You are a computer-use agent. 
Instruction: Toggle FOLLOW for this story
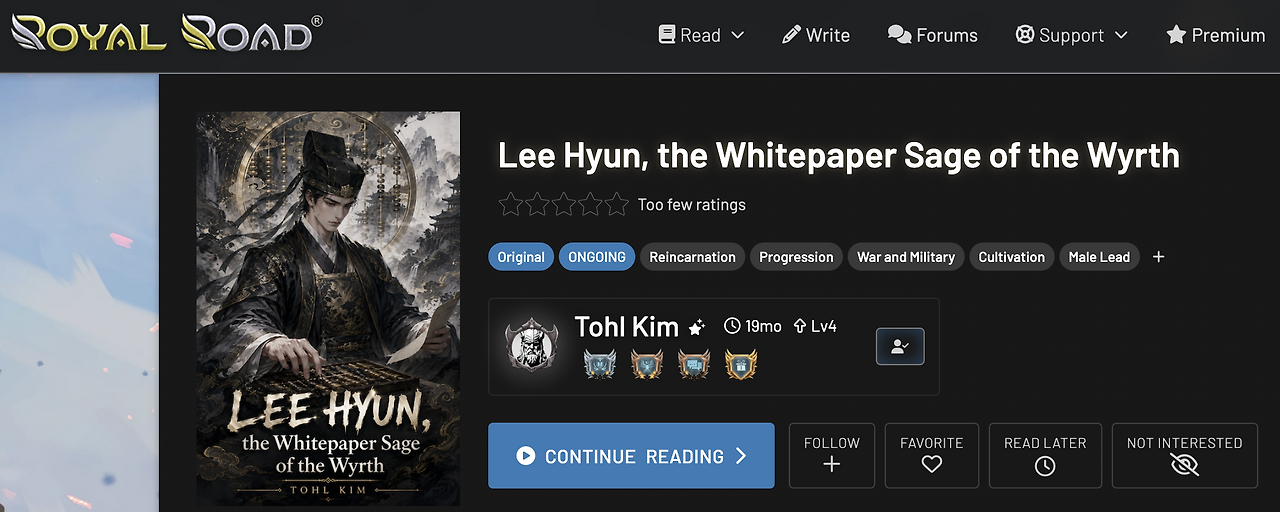point(832,456)
